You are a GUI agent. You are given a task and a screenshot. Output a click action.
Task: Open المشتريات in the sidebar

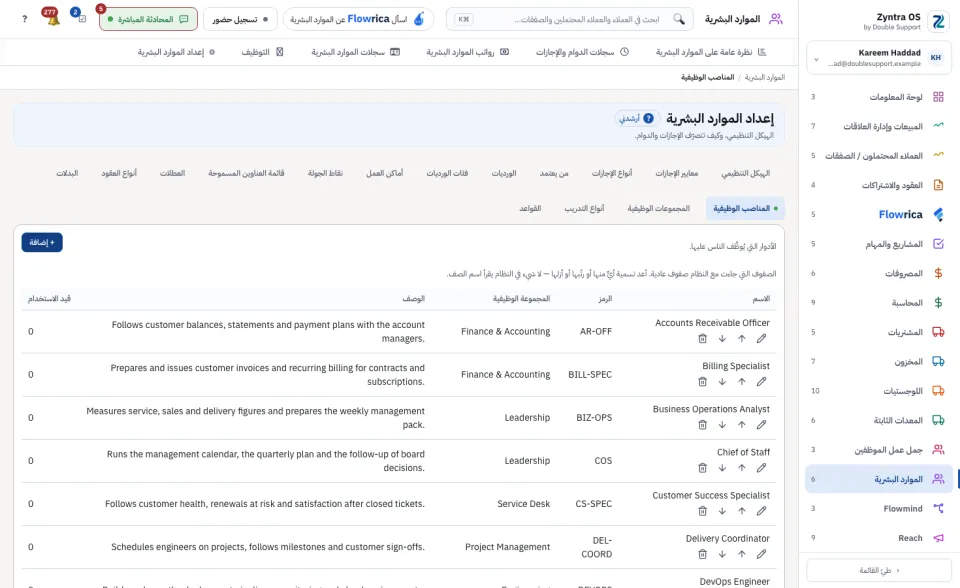point(879,332)
